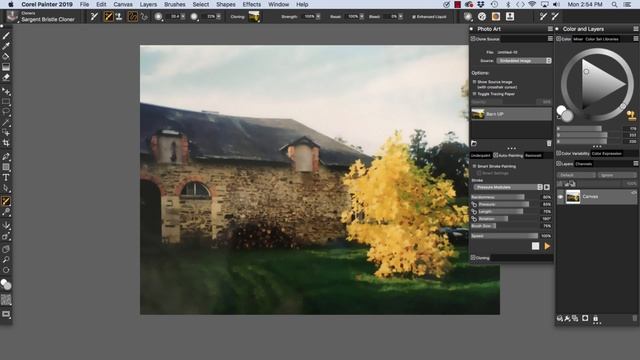Open the Resat value dropdown
The image size is (640, 360).
click(x=362, y=17)
